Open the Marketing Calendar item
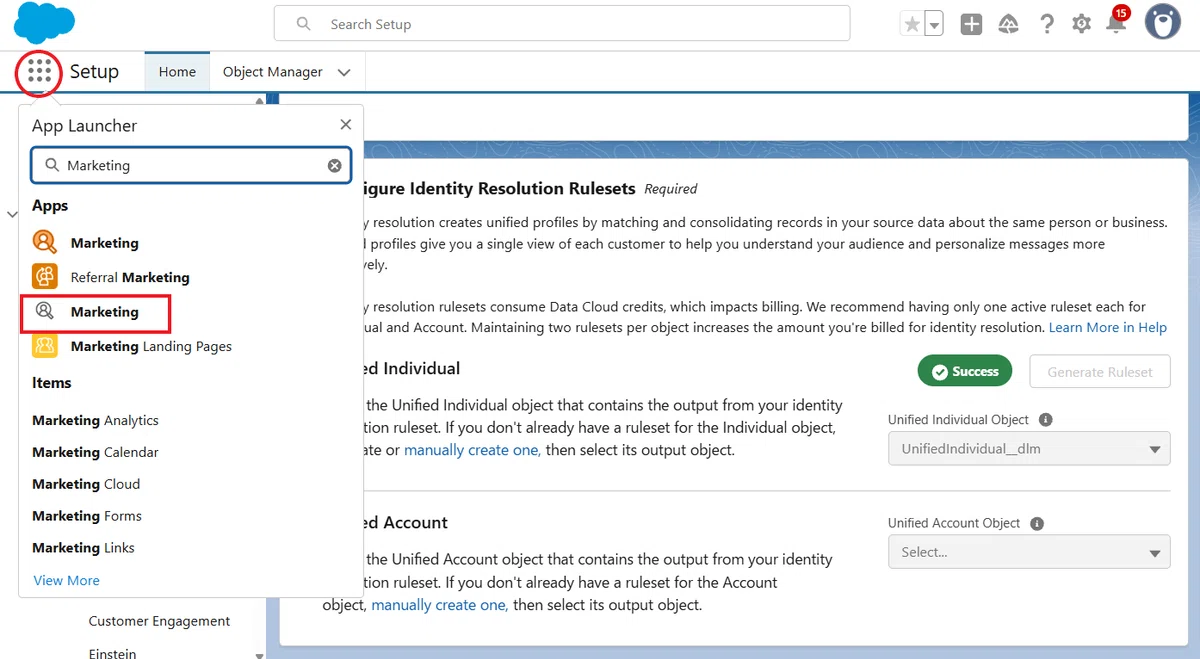 95,452
